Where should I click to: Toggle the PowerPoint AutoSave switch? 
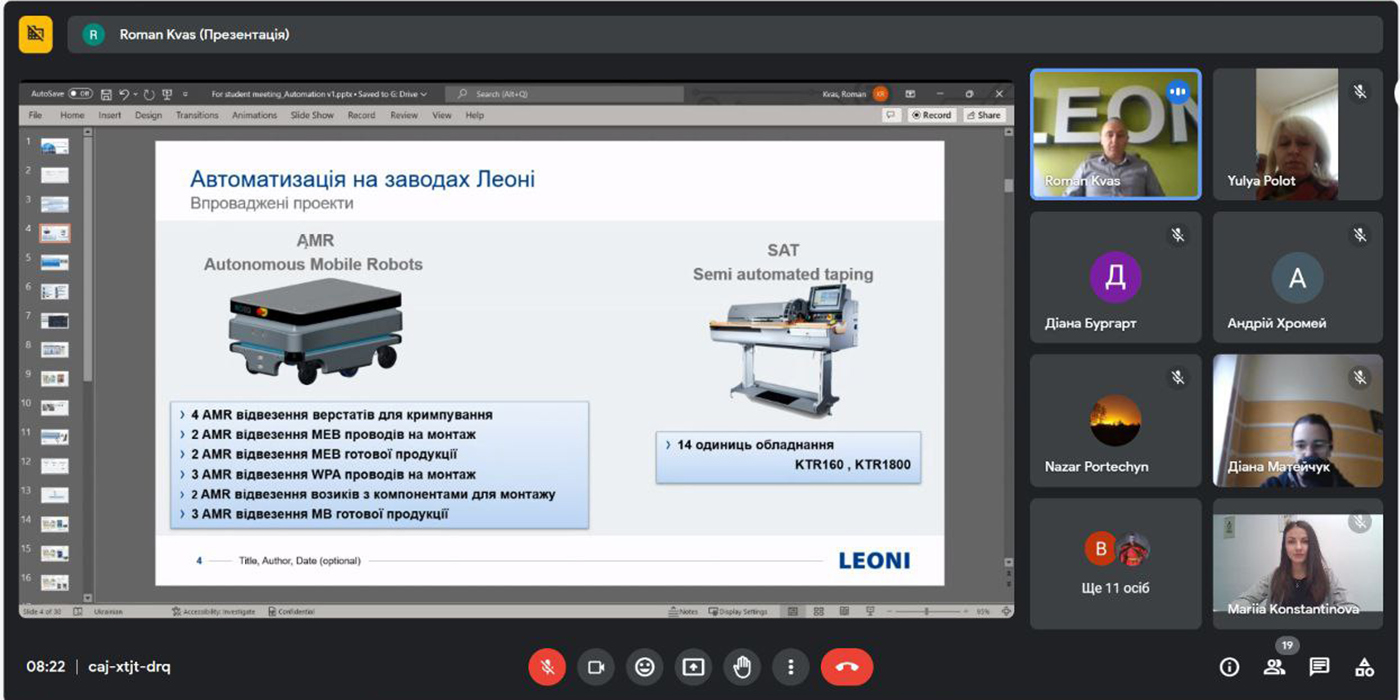coord(80,94)
